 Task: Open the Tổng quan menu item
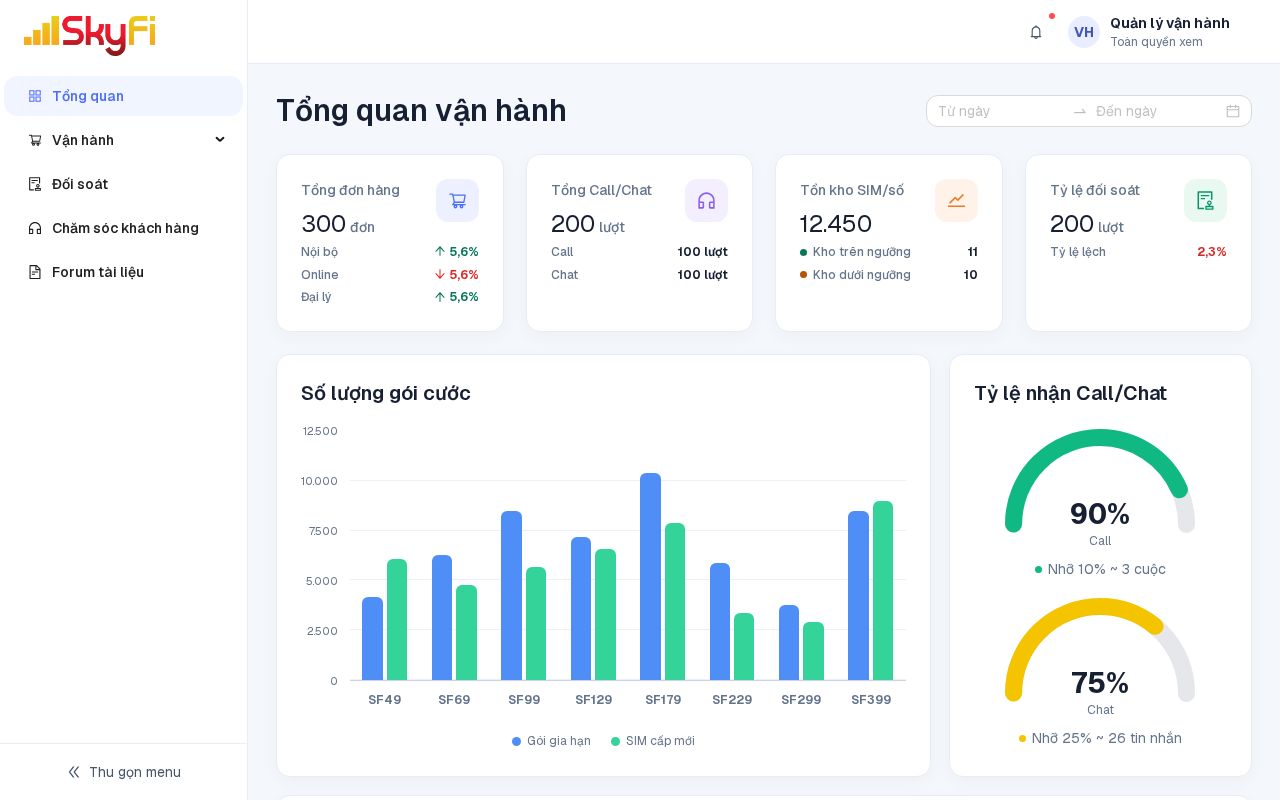[123, 96]
